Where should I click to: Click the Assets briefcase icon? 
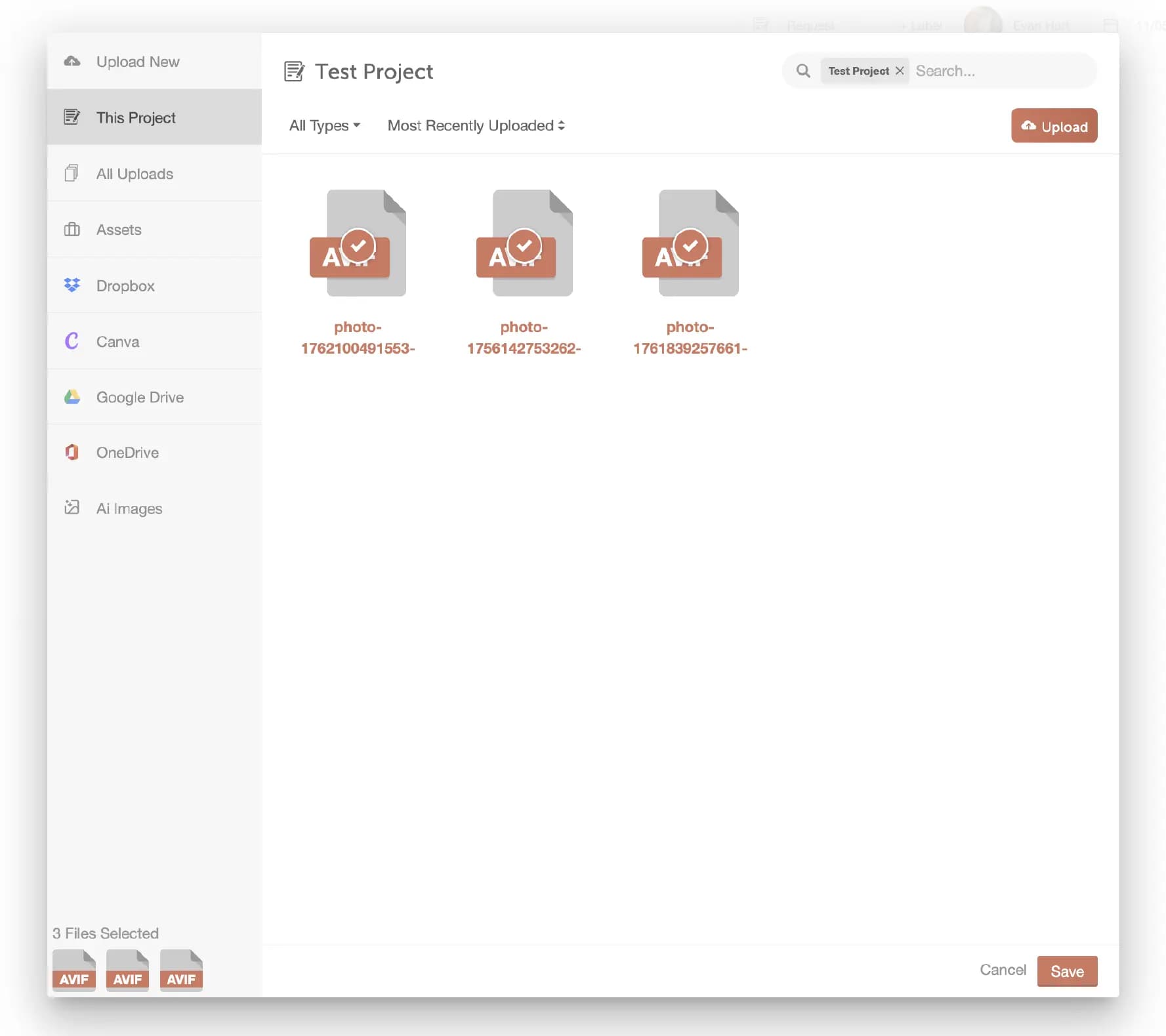[x=72, y=230]
